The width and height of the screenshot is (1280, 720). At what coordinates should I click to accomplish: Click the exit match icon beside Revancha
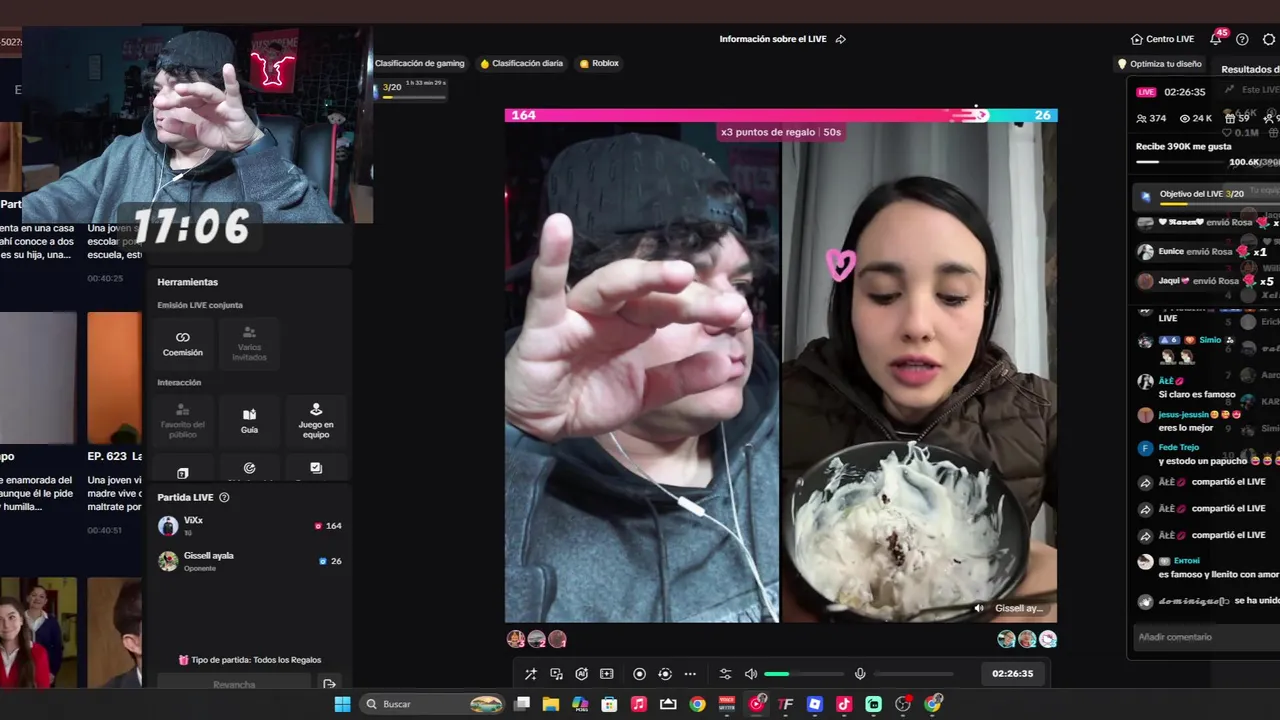329,684
